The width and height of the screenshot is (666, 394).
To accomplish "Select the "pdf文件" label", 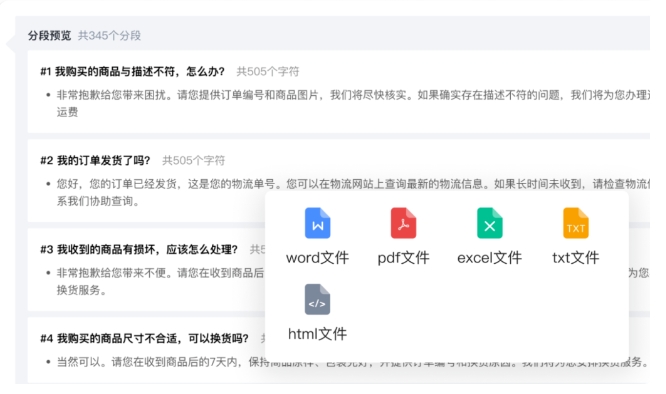I will (x=404, y=258).
